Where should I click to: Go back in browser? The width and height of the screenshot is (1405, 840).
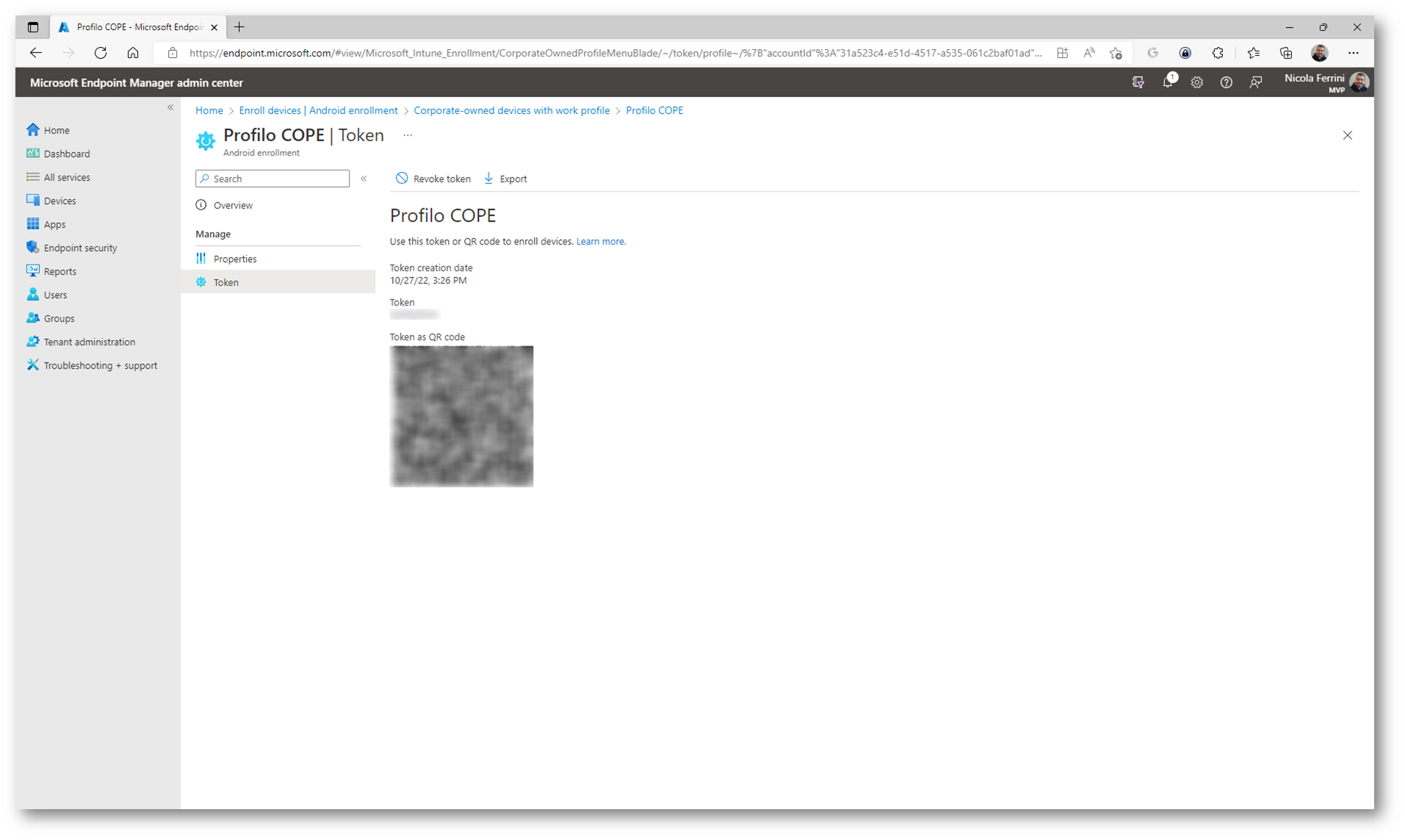[x=36, y=53]
